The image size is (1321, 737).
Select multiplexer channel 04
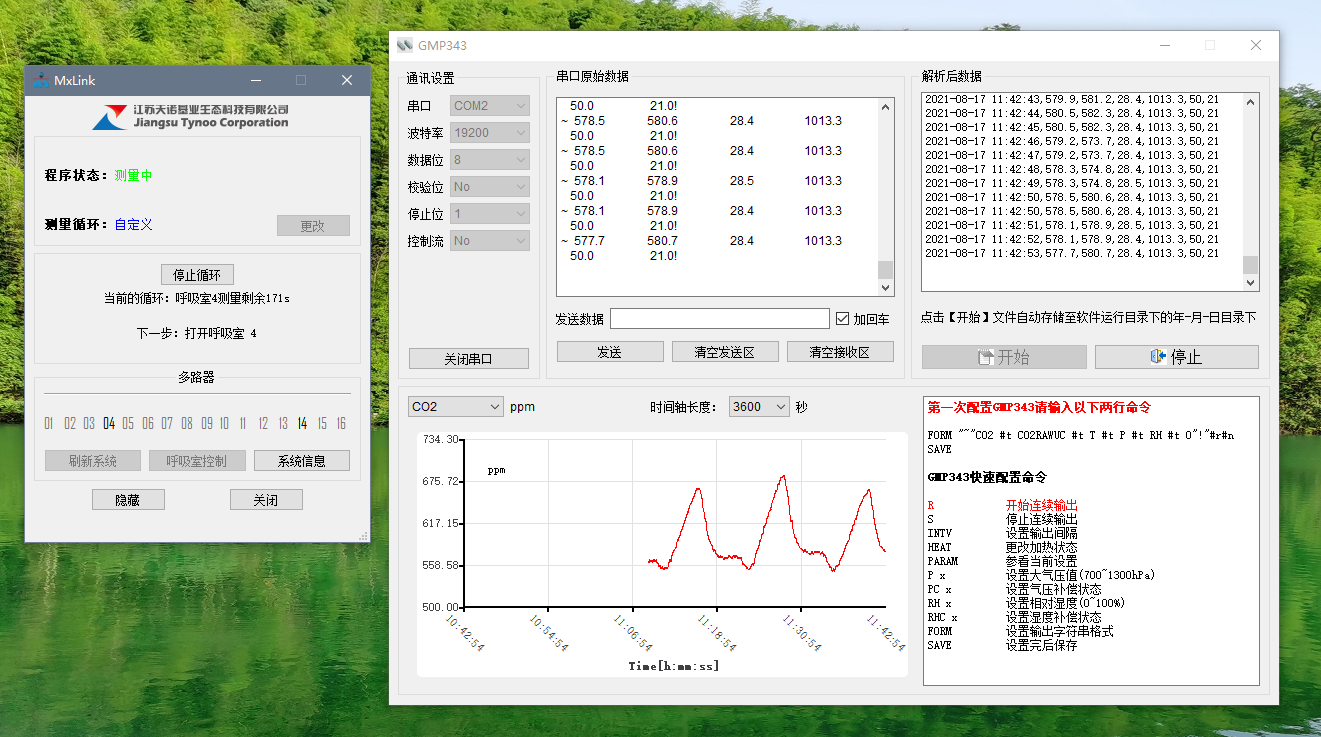tap(108, 424)
